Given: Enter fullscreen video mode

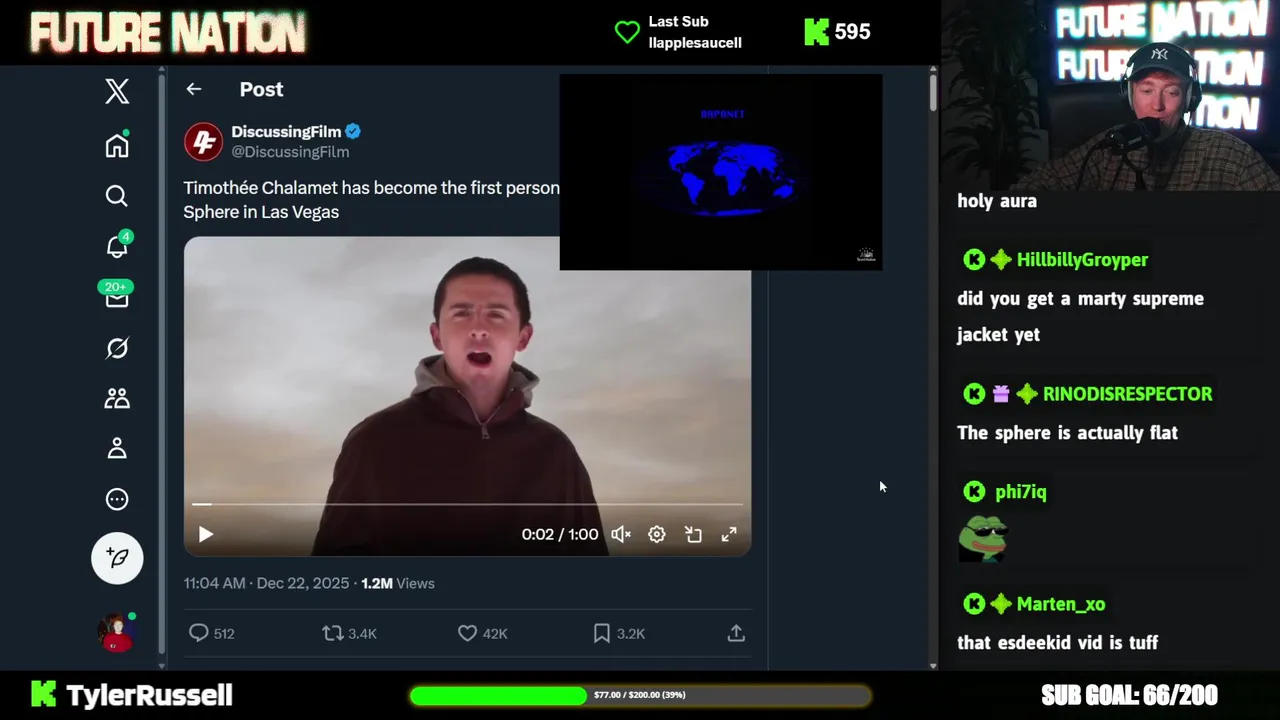Looking at the screenshot, I should tap(729, 534).
